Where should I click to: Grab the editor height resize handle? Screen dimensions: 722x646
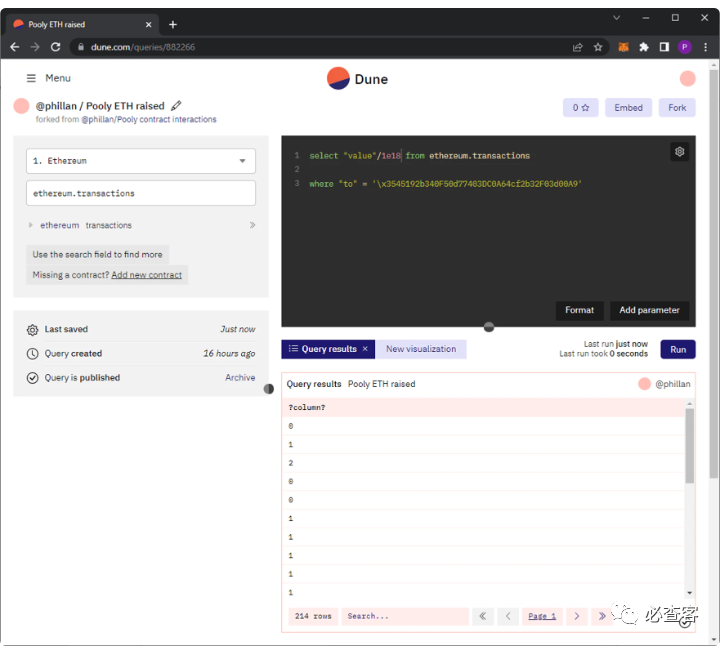[x=489, y=327]
